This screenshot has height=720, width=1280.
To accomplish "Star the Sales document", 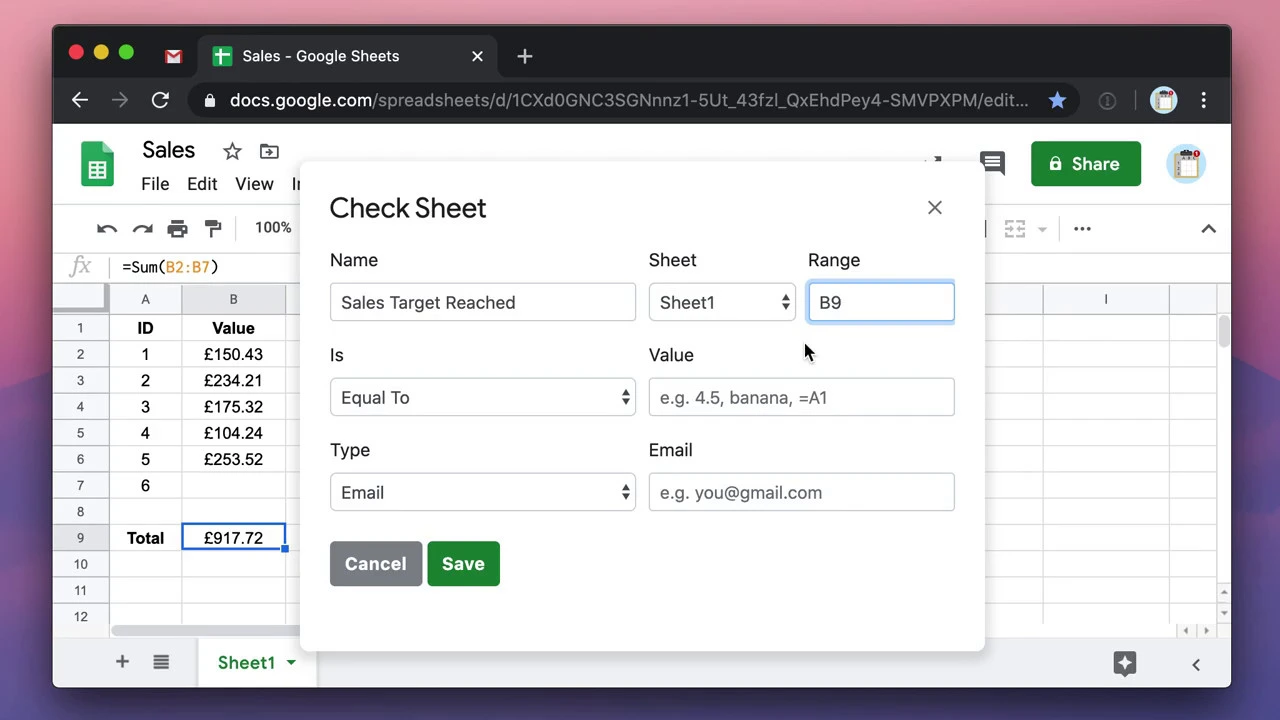I will pos(232,152).
